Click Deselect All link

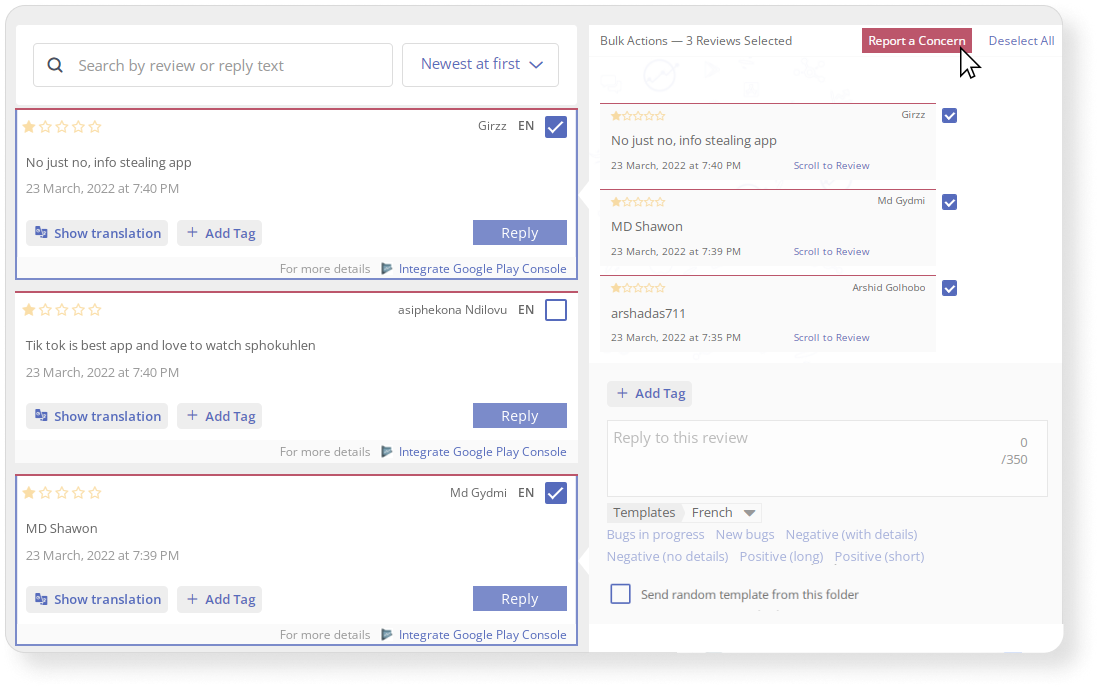(x=1021, y=41)
